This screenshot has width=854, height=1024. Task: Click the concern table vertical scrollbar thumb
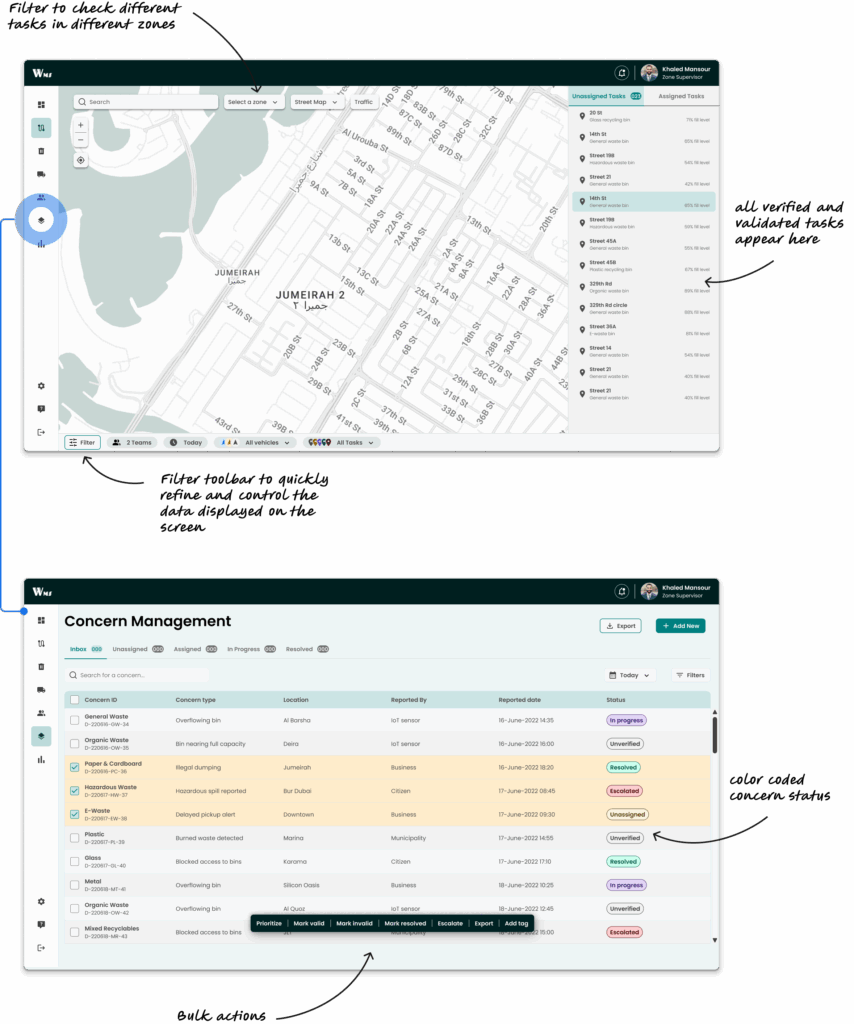[714, 734]
